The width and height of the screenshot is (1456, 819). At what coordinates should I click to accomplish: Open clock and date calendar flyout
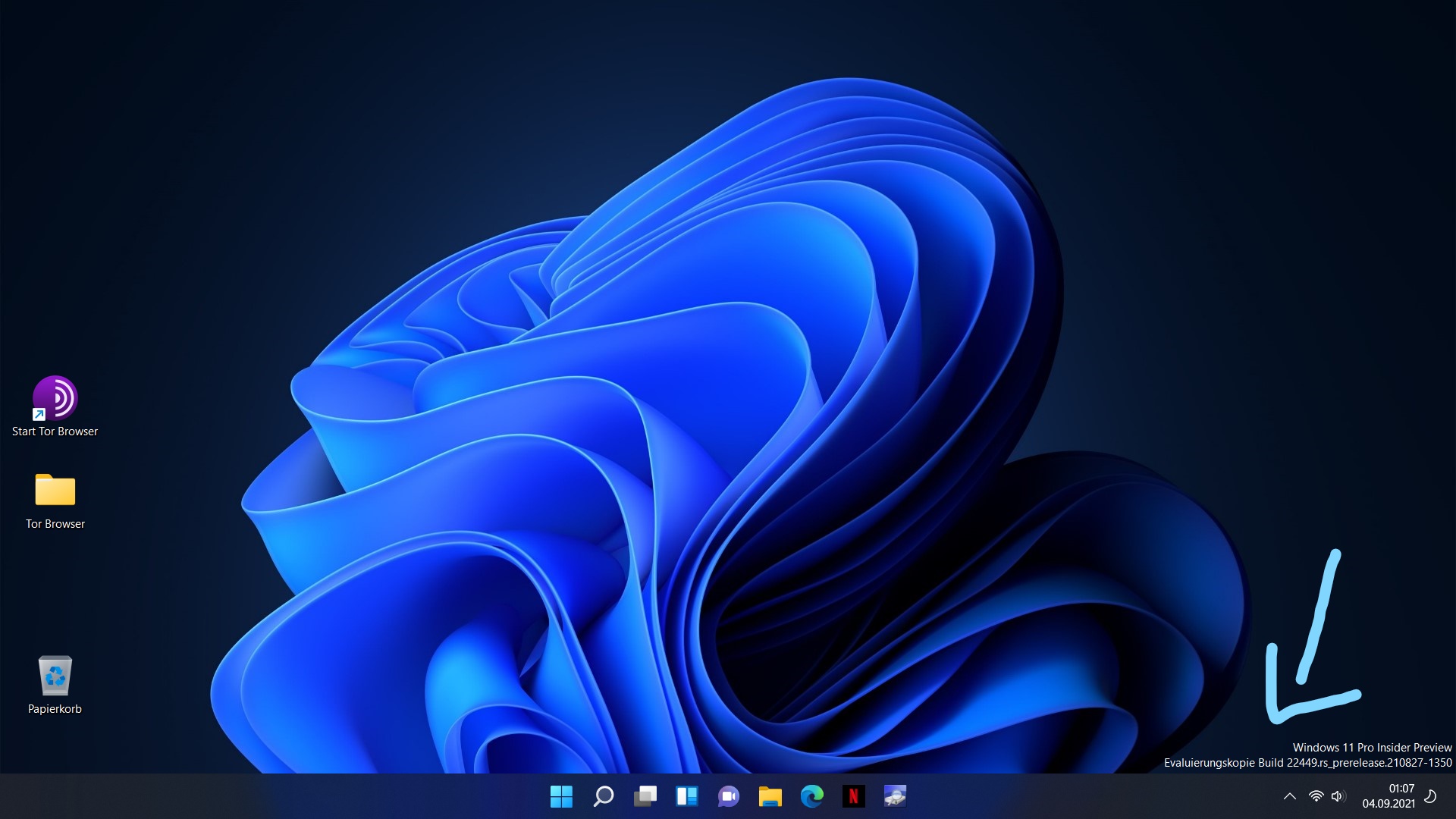1388,796
